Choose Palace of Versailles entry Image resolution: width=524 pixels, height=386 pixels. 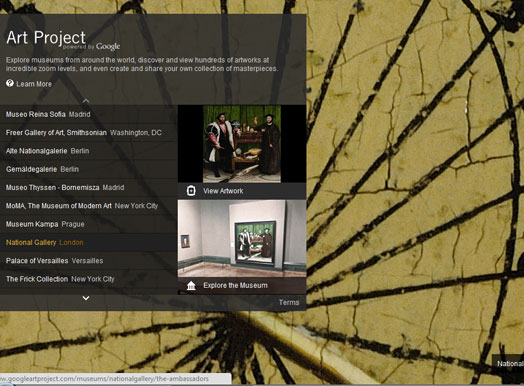pyautogui.click(x=89, y=261)
